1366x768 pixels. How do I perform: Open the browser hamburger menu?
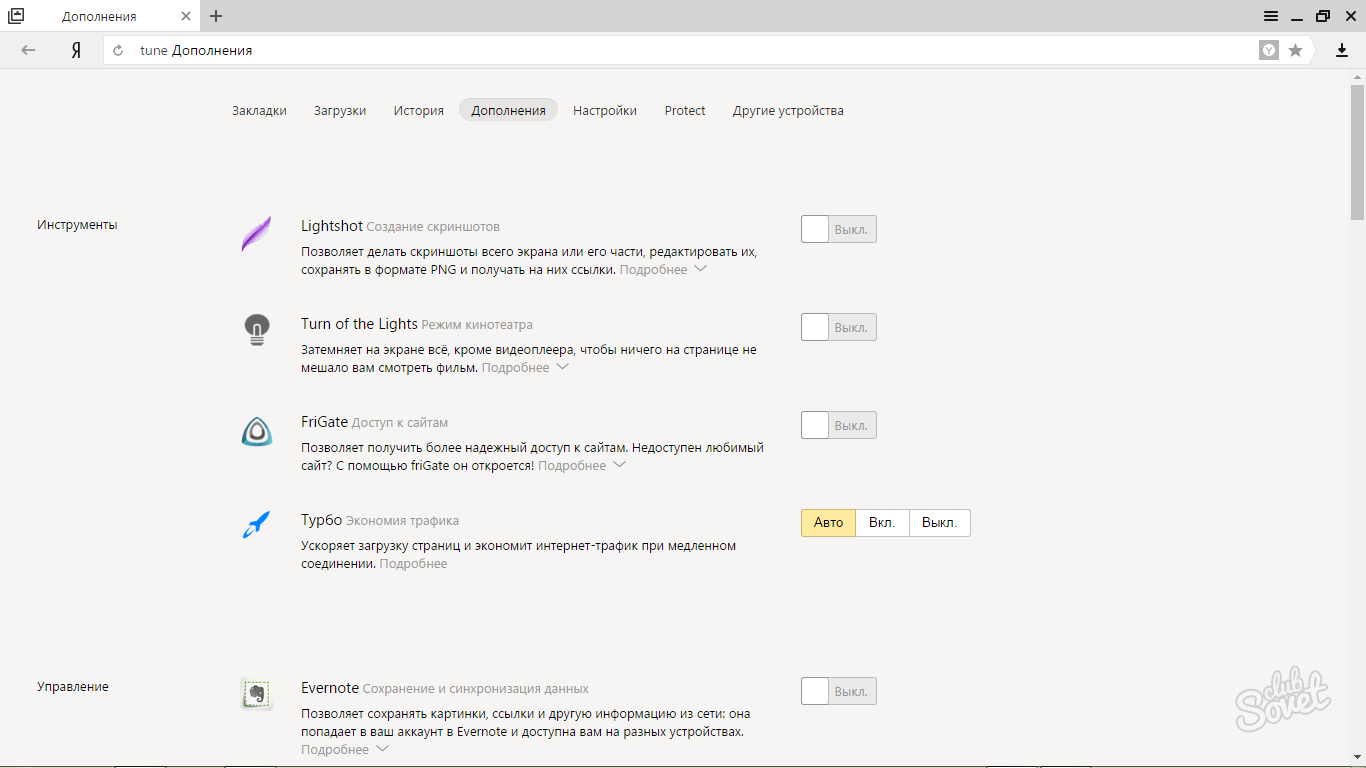point(1271,16)
